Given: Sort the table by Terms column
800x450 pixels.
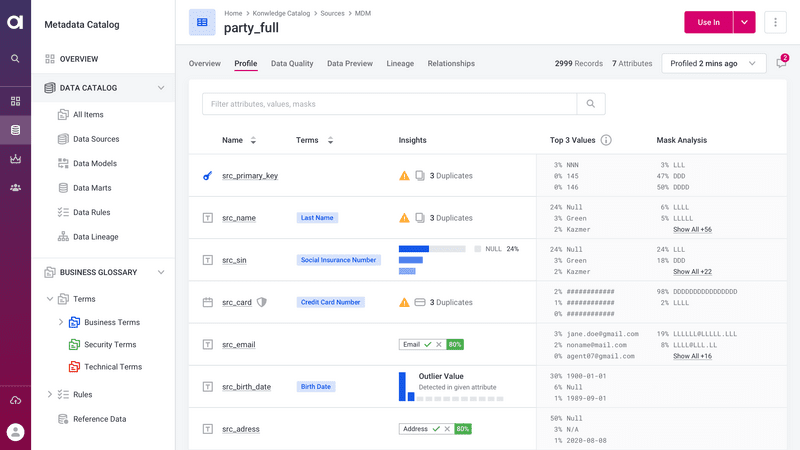Looking at the screenshot, I should pyautogui.click(x=331, y=141).
